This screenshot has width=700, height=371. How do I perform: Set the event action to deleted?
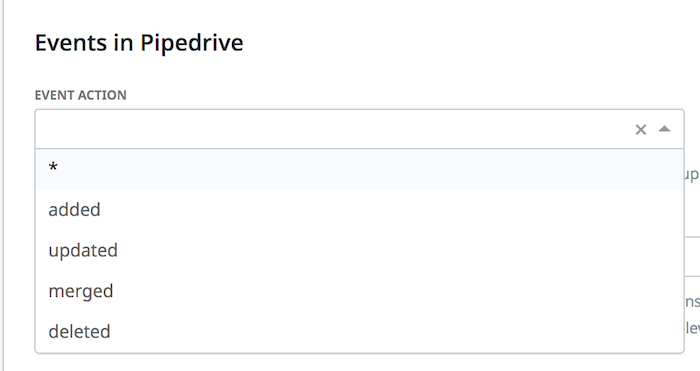359,332
